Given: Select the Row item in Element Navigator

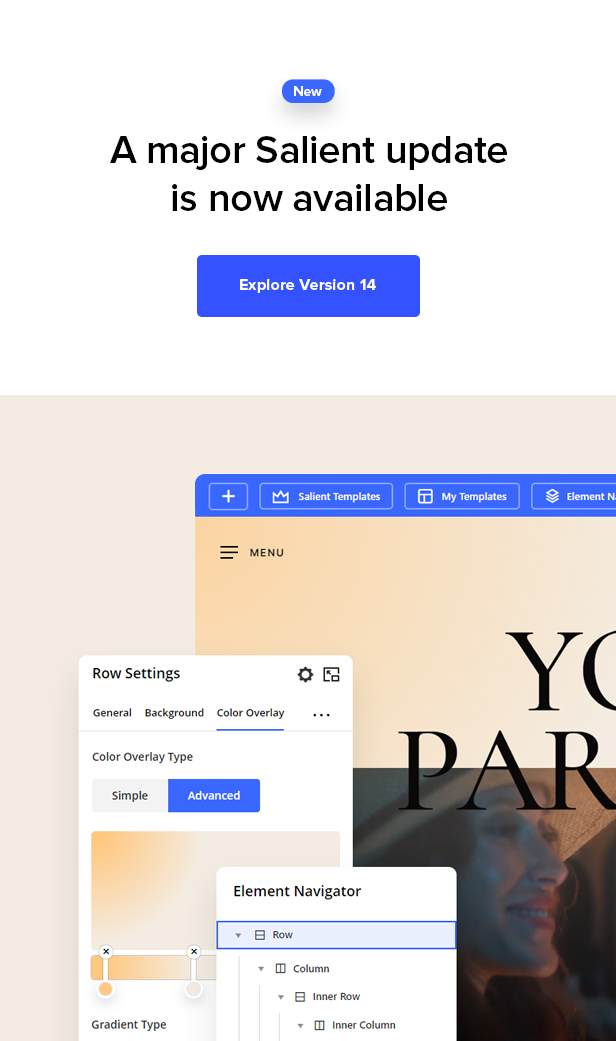Looking at the screenshot, I should click(337, 935).
